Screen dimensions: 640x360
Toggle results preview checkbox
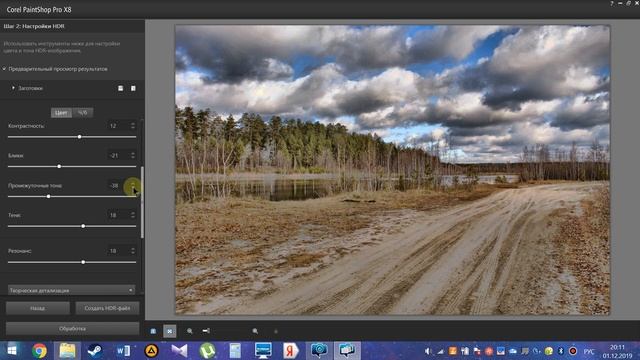pyautogui.click(x=4, y=69)
